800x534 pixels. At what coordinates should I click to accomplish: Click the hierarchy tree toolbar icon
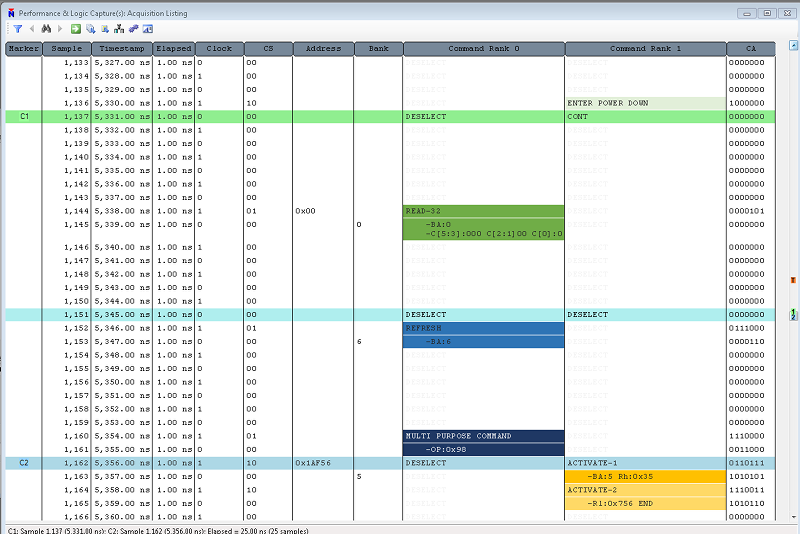pos(119,29)
